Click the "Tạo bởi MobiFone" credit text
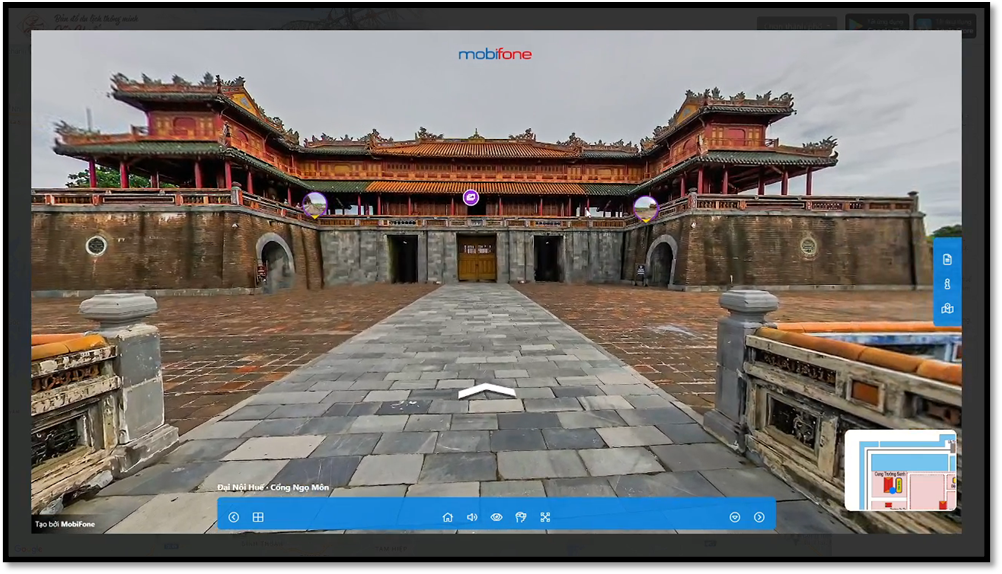Image resolution: width=1002 pixels, height=574 pixels. pos(65,523)
